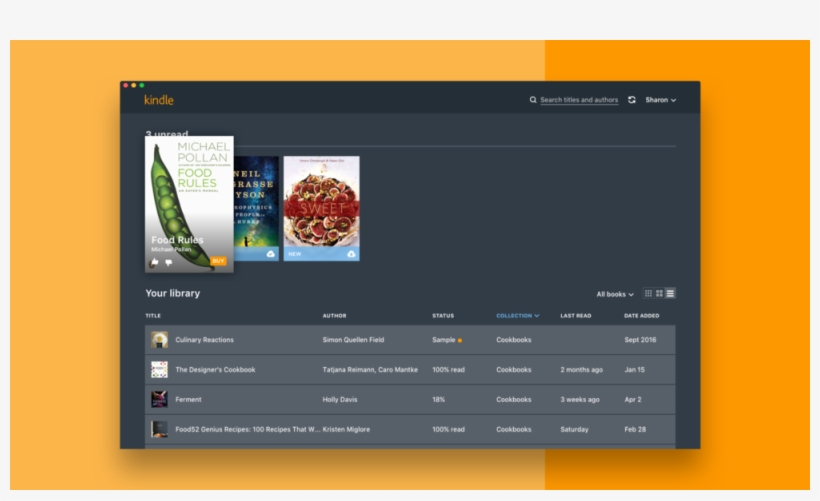Click the Sample status of Culinary Reactions
This screenshot has width=820, height=501.
[447, 339]
